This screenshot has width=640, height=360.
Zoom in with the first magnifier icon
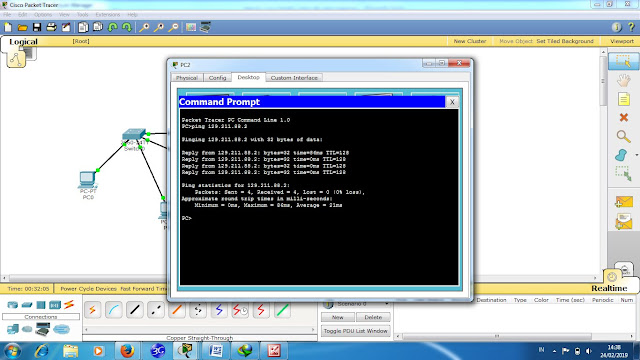pos(144,27)
